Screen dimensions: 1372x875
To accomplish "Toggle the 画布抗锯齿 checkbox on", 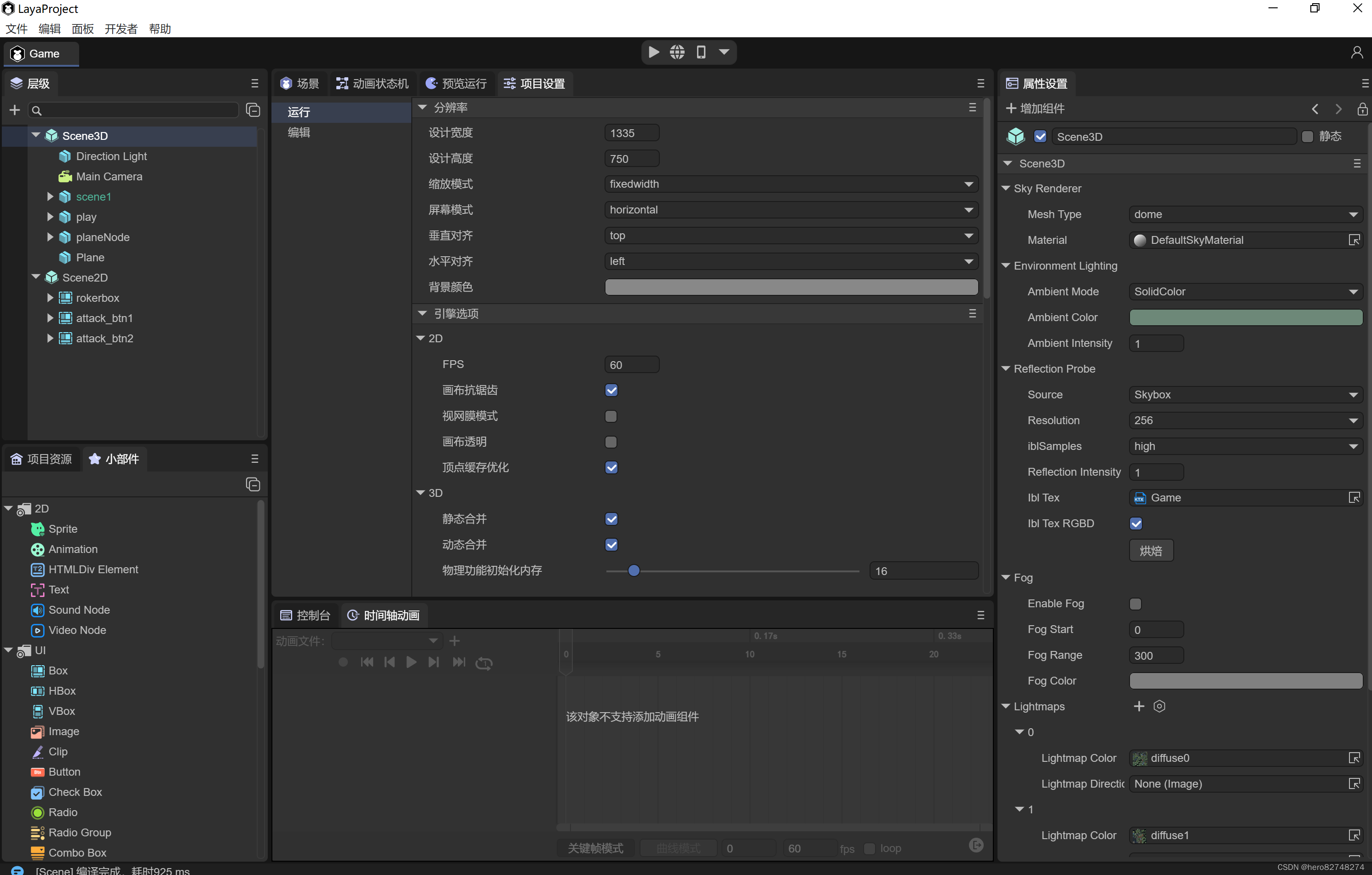I will pos(612,390).
